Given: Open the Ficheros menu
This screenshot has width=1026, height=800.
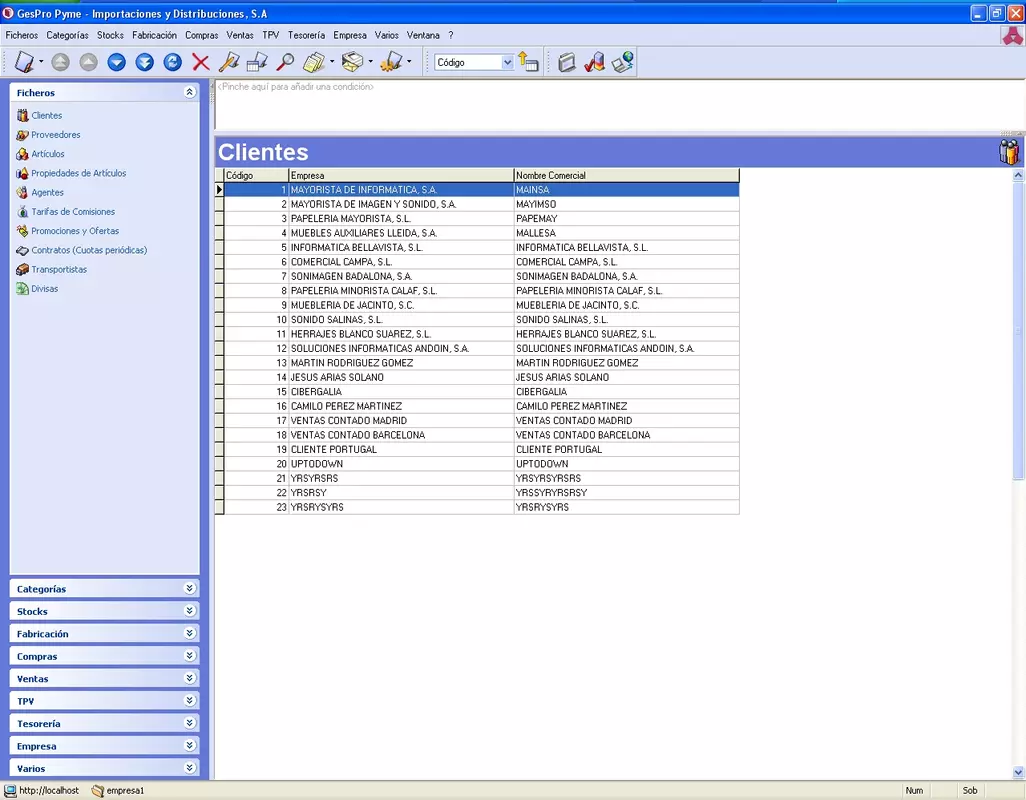Looking at the screenshot, I should coord(22,35).
